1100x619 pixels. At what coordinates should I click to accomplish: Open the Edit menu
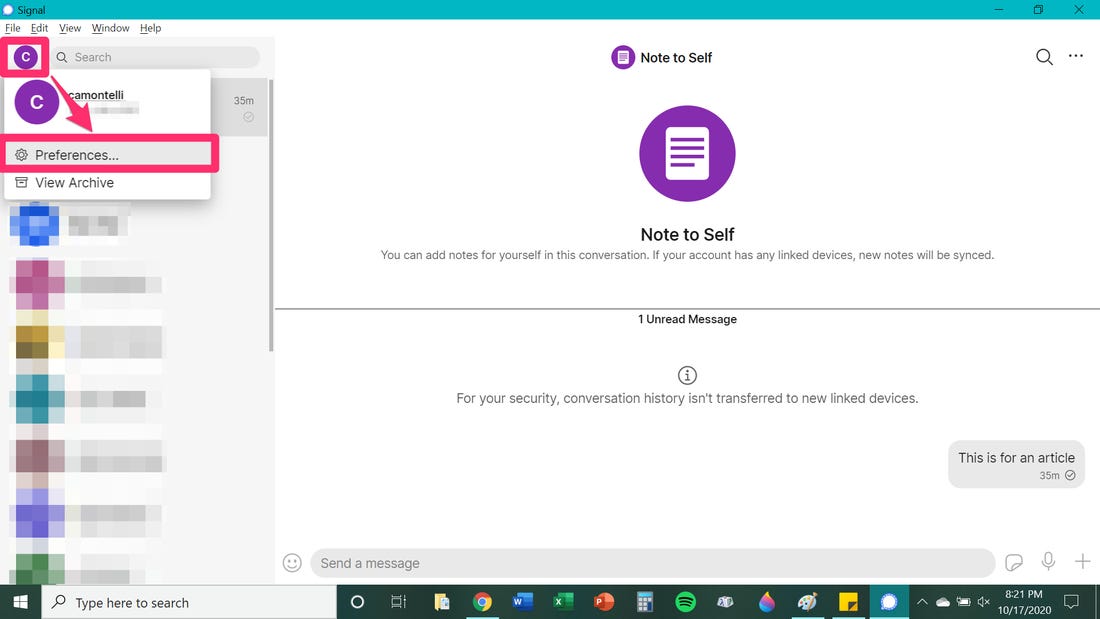tap(39, 28)
